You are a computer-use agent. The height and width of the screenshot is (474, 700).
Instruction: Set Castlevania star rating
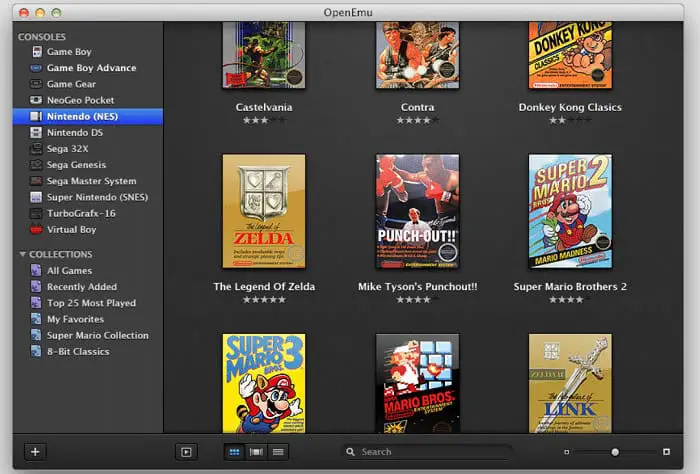(264, 120)
